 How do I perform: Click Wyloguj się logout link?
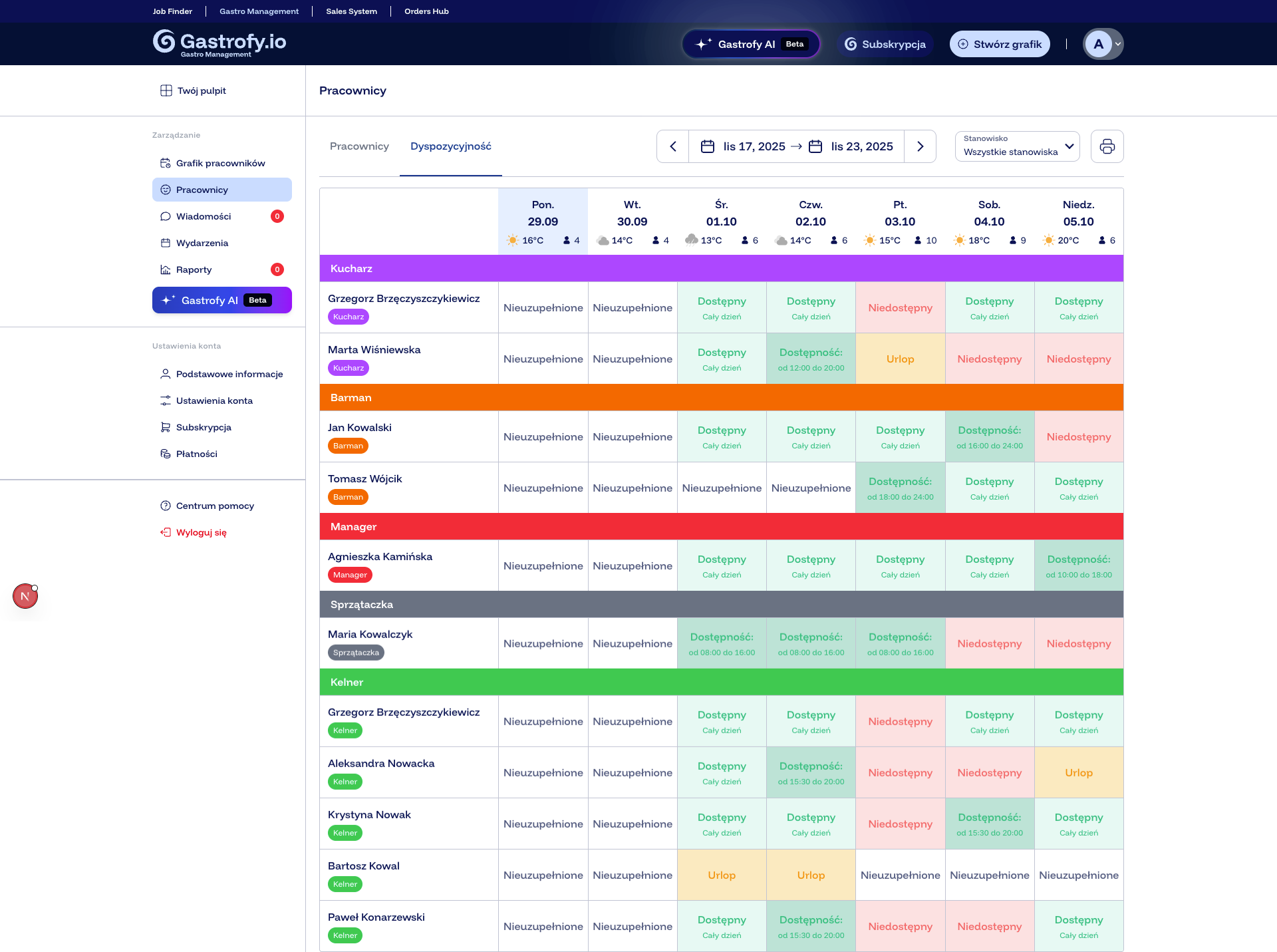201,532
